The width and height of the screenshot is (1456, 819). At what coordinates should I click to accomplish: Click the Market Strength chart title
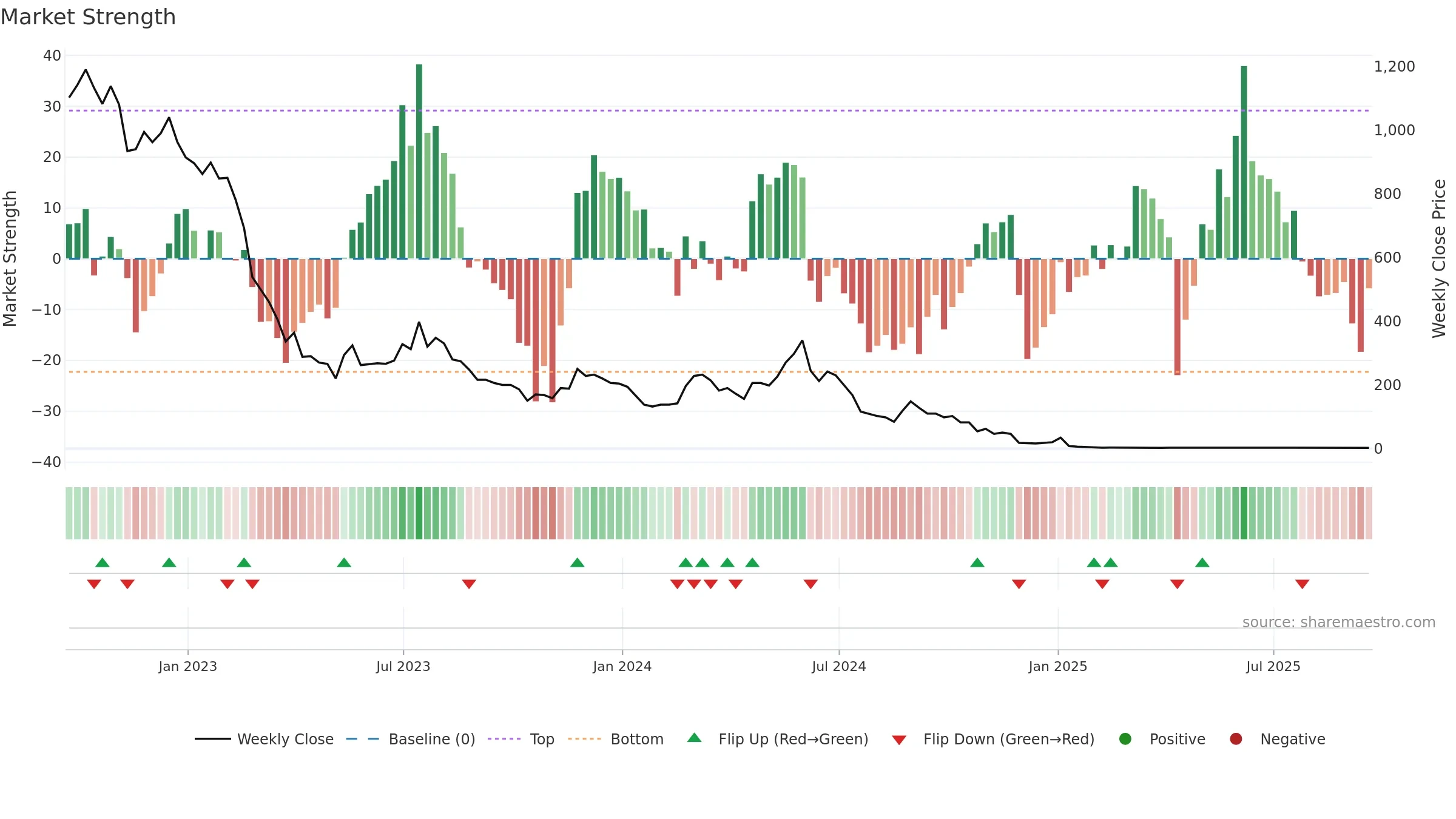[89, 17]
